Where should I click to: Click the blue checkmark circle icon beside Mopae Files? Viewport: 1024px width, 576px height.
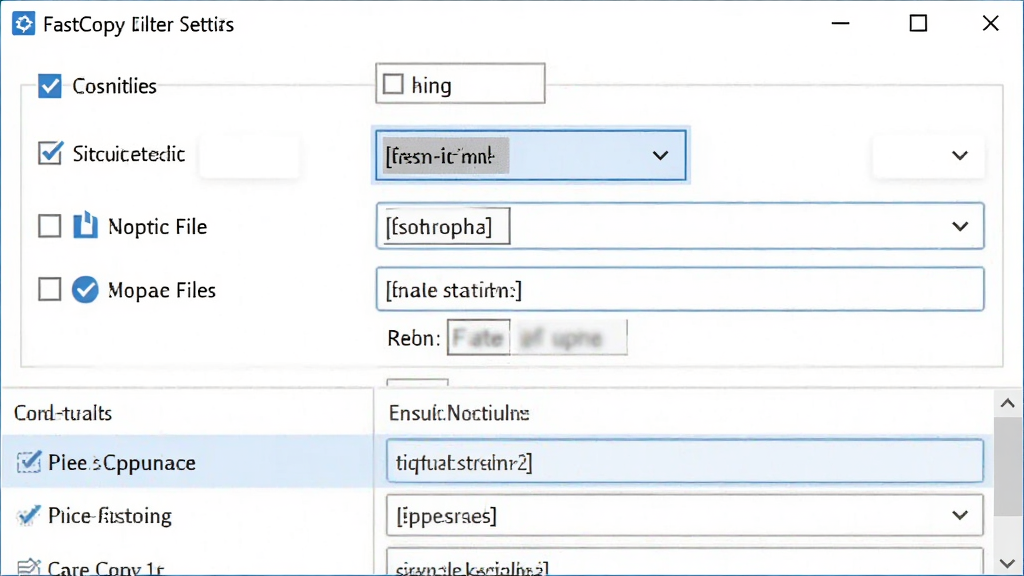[x=85, y=289]
